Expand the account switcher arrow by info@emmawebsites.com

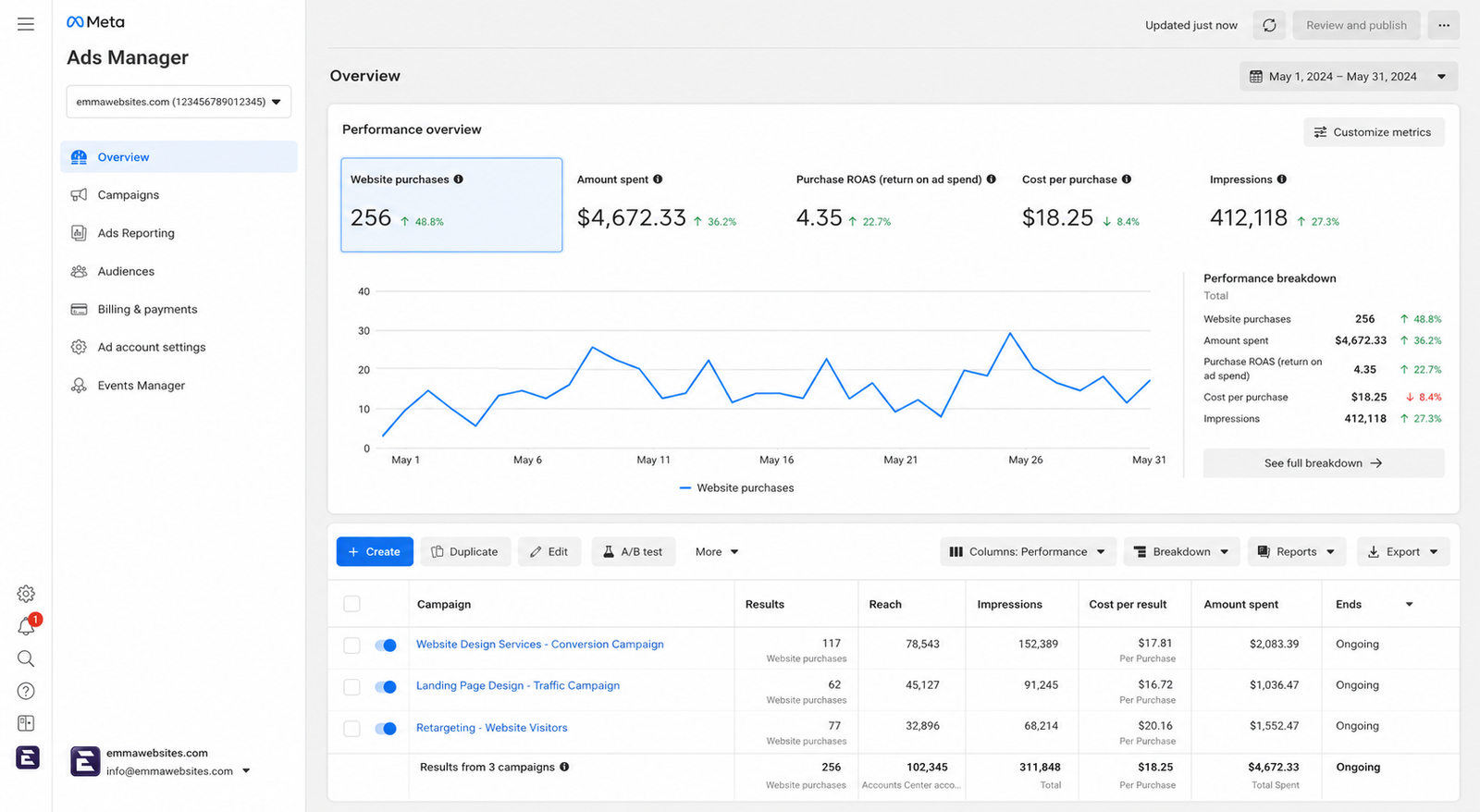tap(246, 770)
